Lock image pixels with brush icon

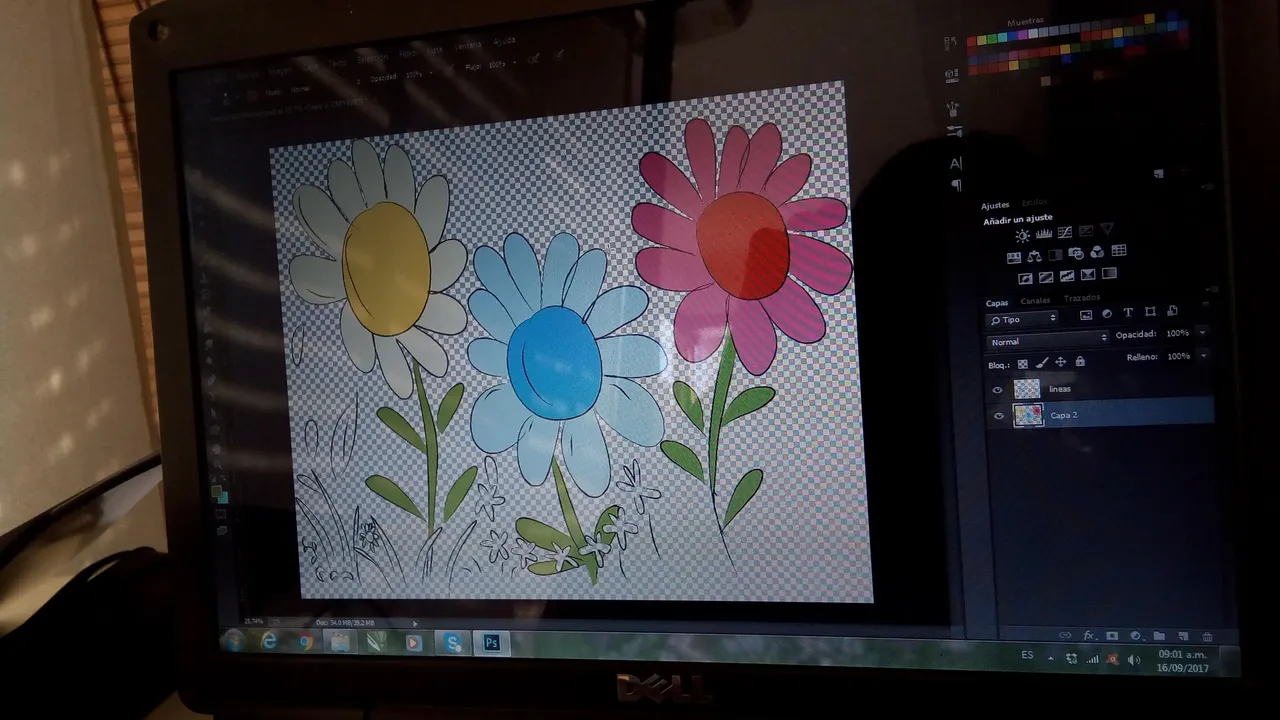[x=1042, y=363]
